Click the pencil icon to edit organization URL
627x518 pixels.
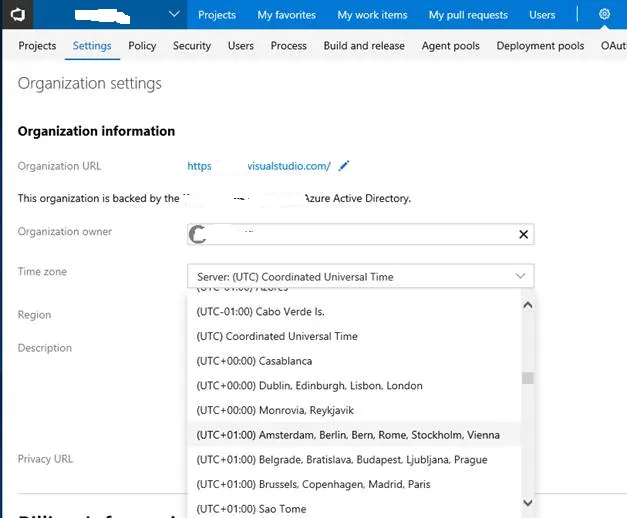[x=344, y=166]
